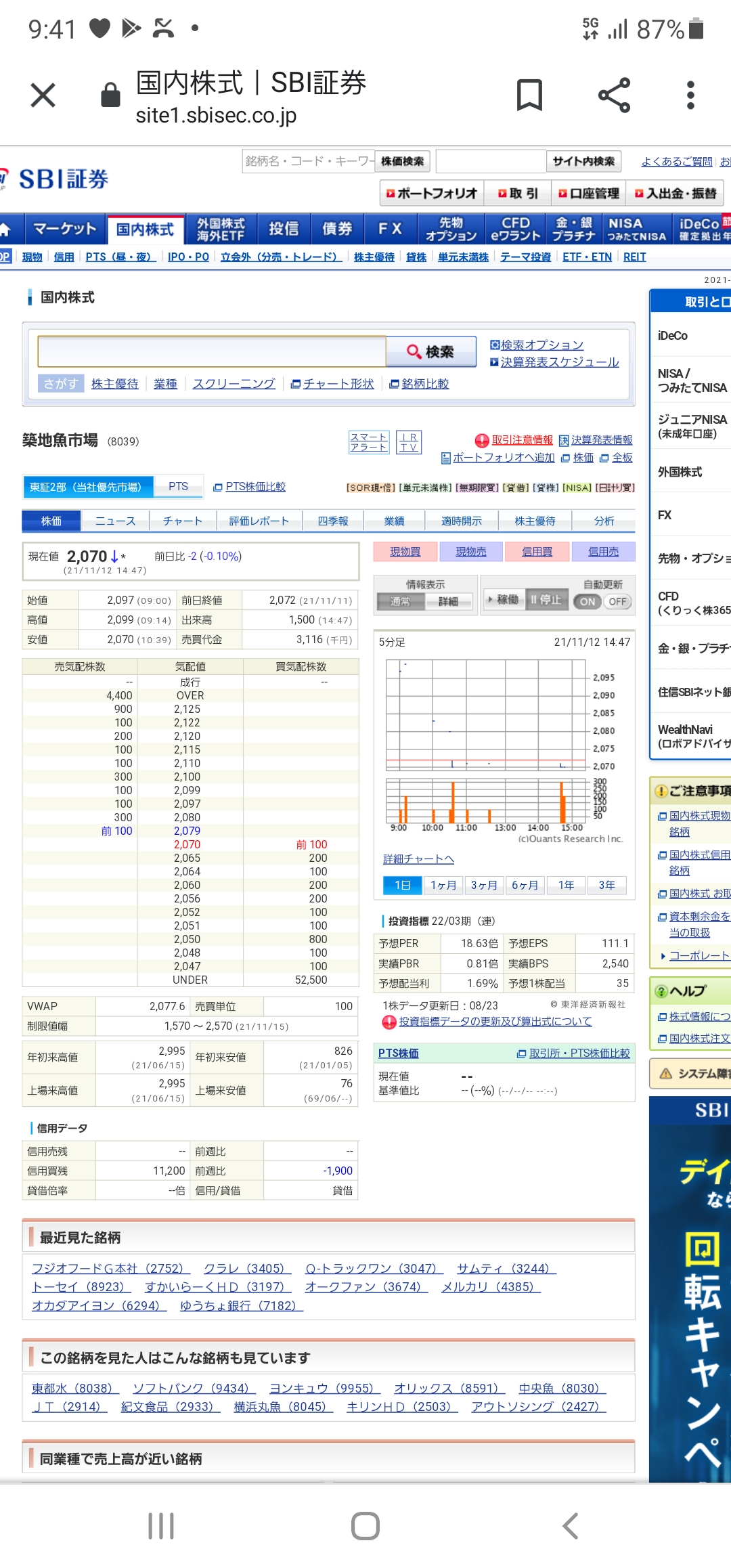Select 通常 information display mode
This screenshot has height=1568, width=731.
[x=401, y=601]
